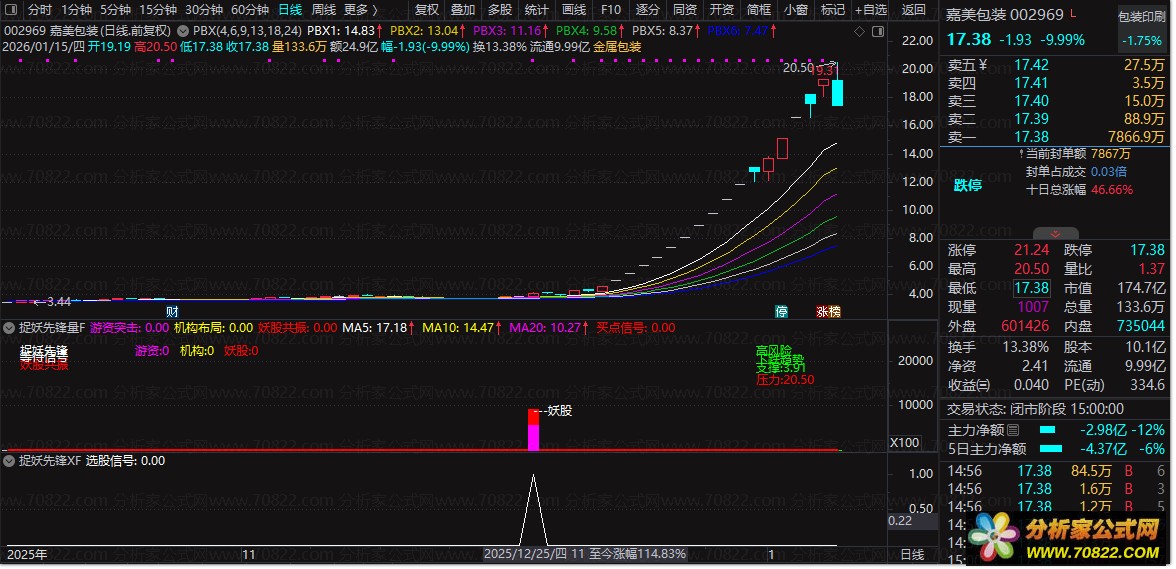Click the 画线 drawing tool button
Image resolution: width=1176 pixels, height=569 pixels.
coord(574,10)
